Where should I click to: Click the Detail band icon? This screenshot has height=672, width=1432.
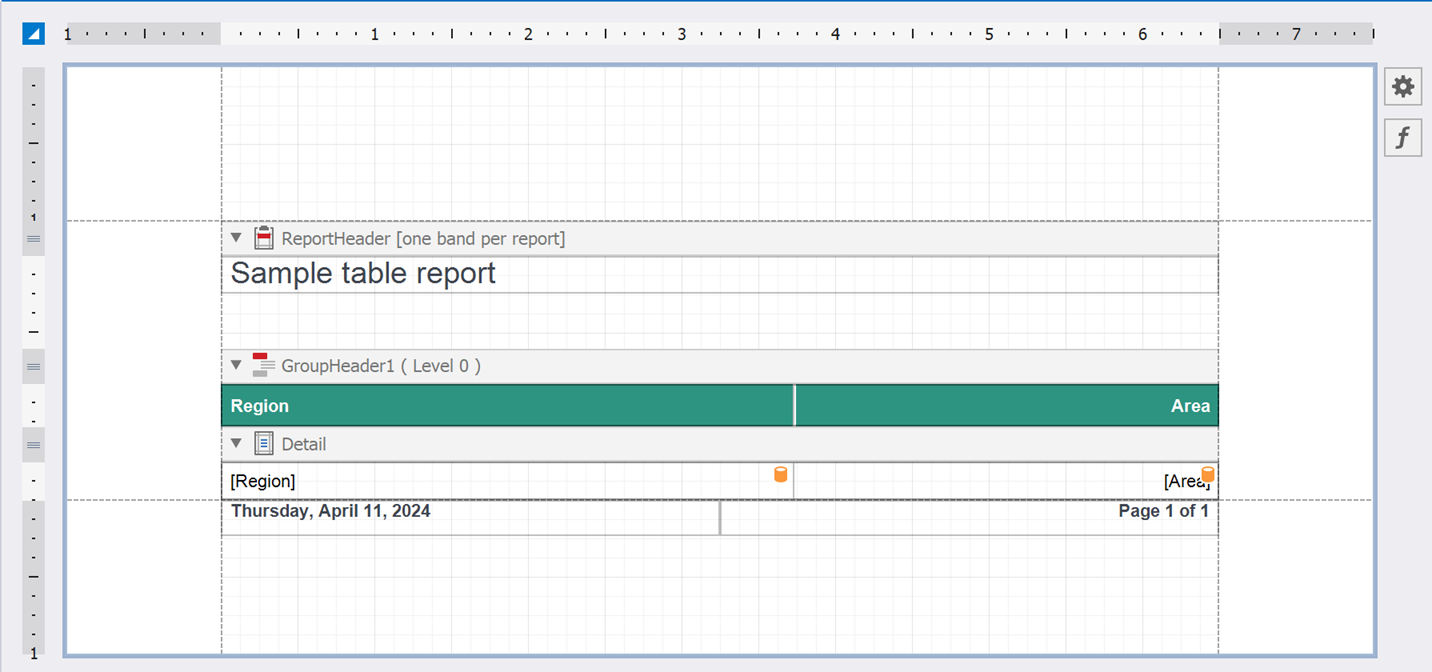(x=263, y=443)
